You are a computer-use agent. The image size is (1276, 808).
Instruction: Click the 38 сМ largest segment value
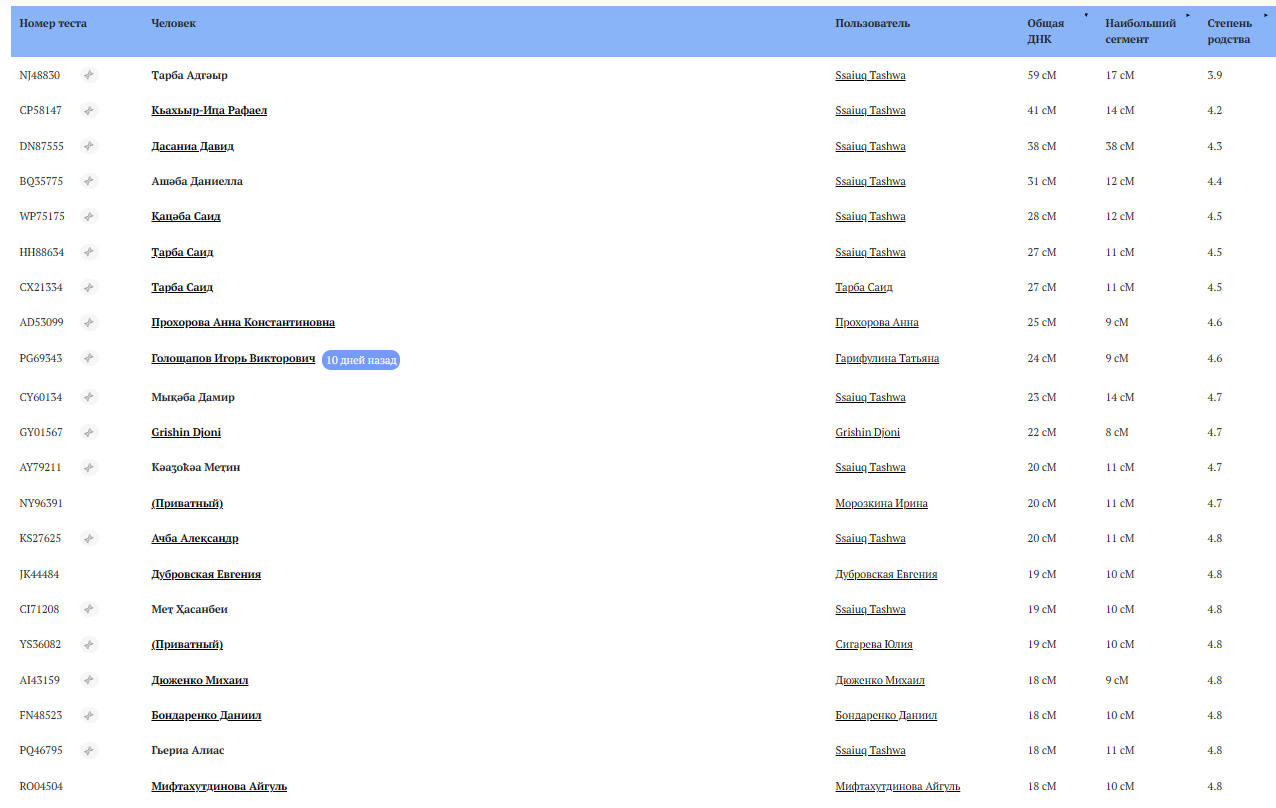pos(1120,146)
